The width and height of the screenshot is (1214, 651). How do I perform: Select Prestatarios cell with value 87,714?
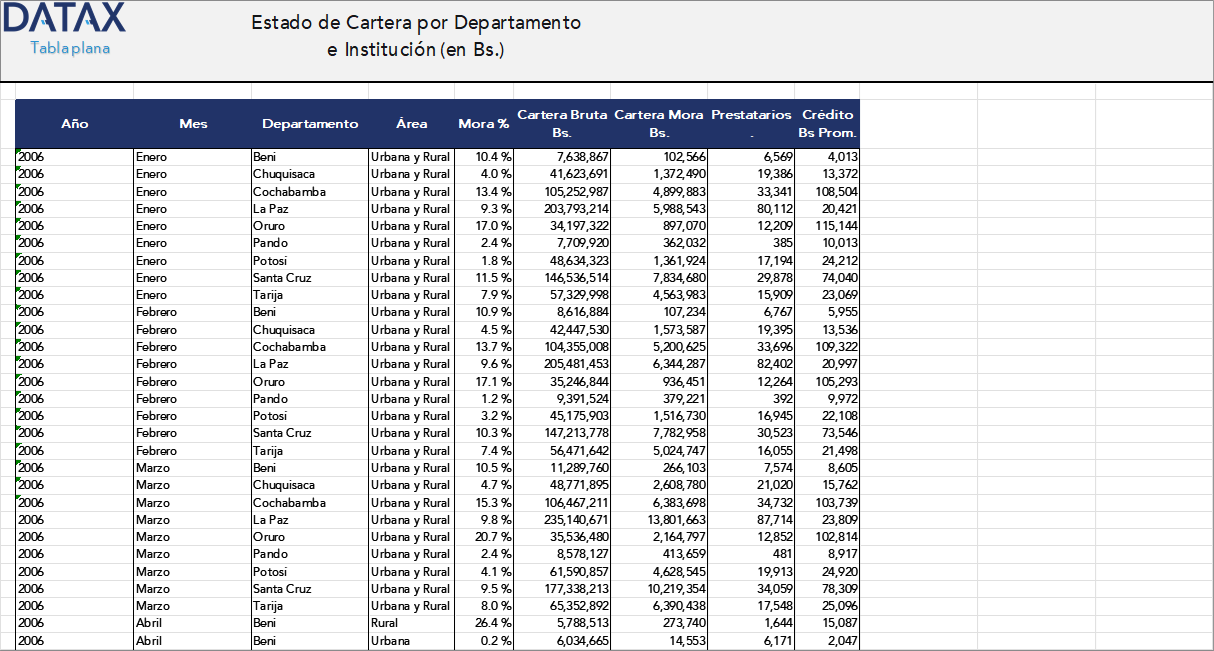[751, 520]
